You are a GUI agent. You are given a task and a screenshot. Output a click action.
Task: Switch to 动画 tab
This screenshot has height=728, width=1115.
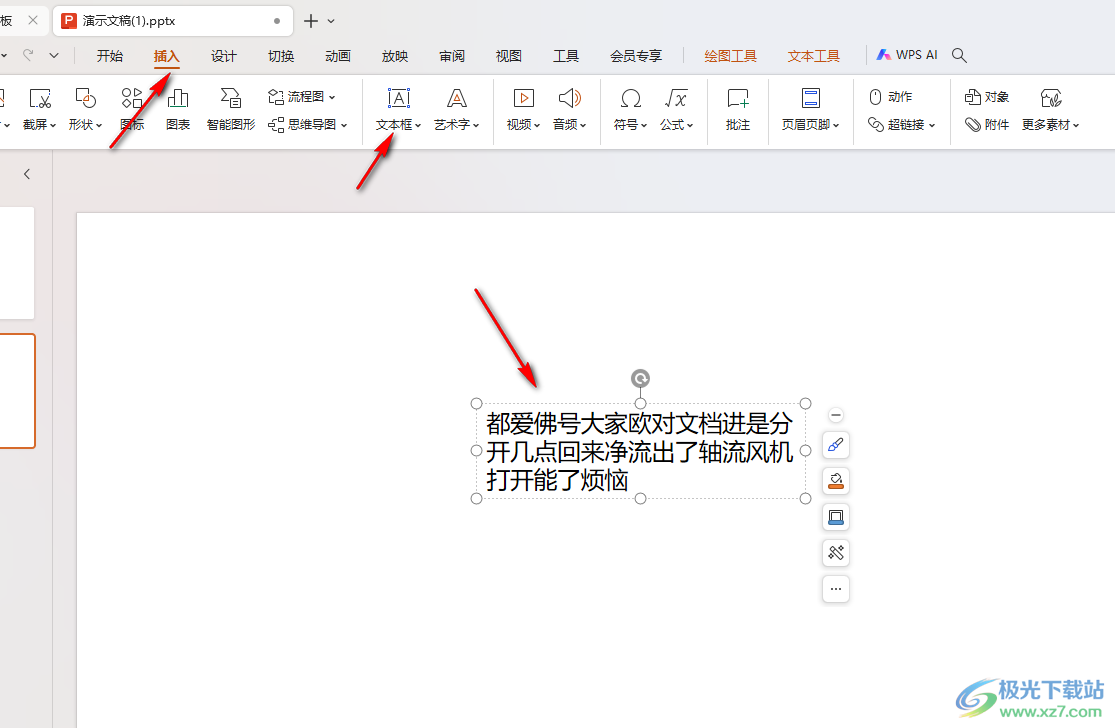point(338,55)
